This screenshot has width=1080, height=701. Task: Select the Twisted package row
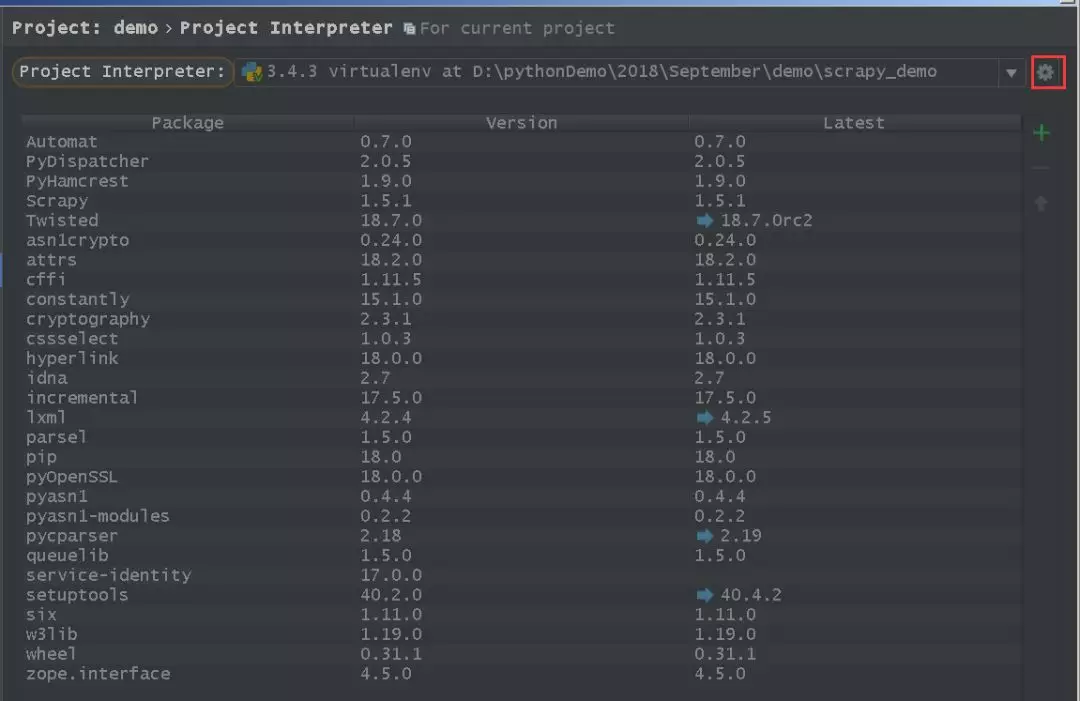click(521, 220)
